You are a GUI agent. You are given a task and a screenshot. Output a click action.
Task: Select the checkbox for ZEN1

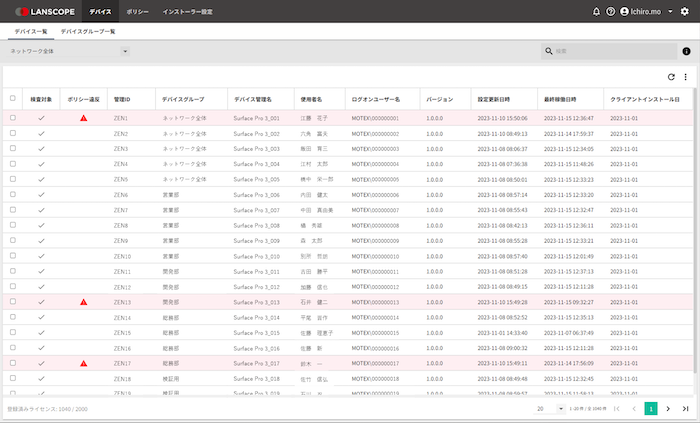pyautogui.click(x=12, y=118)
